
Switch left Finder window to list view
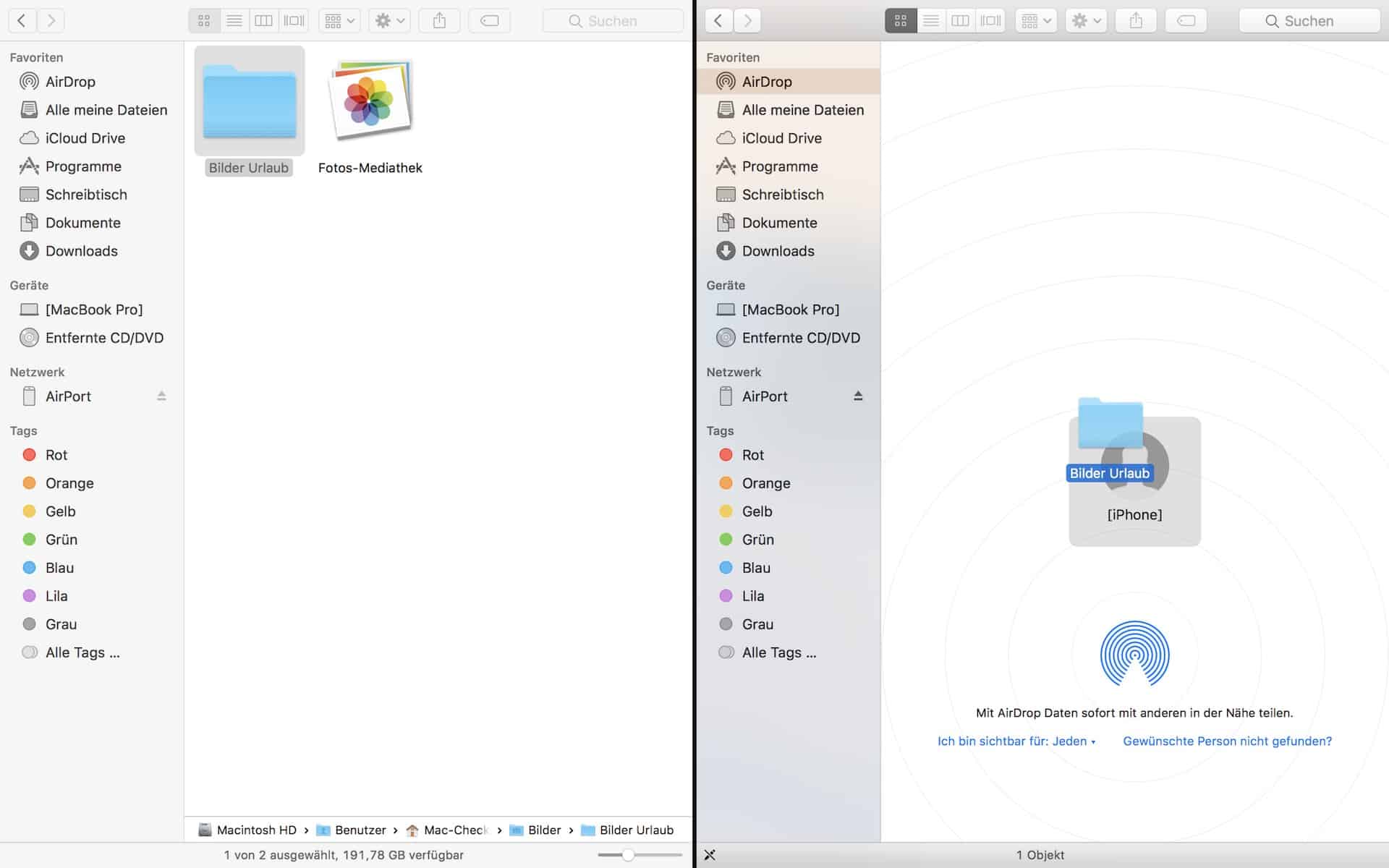point(234,20)
